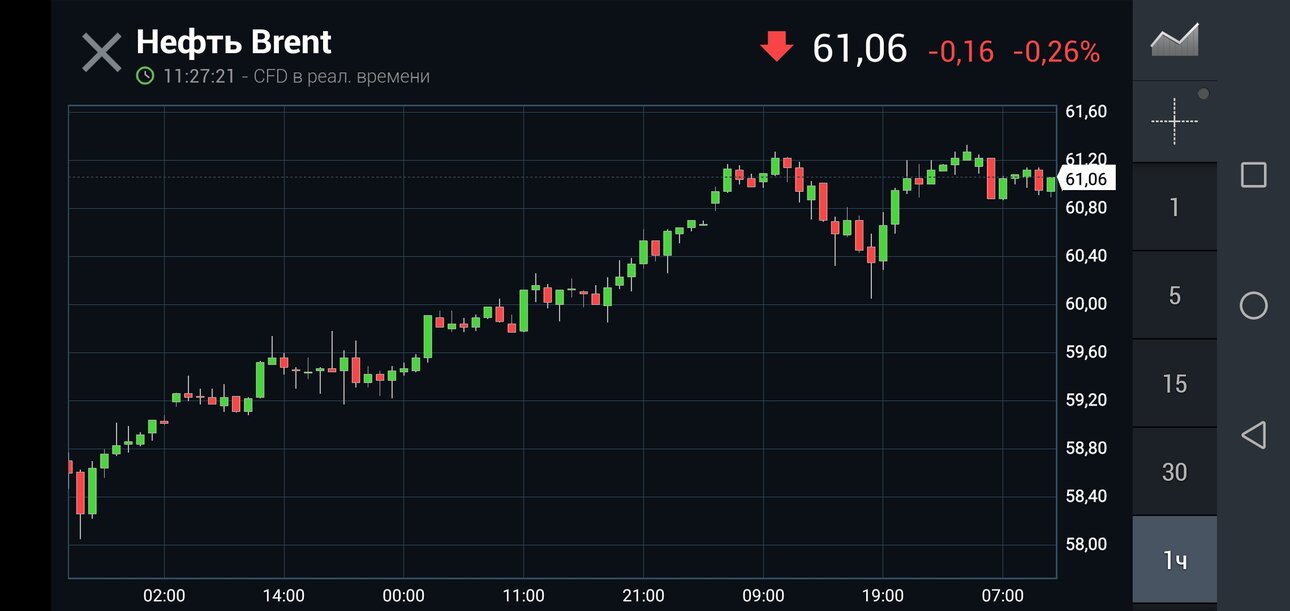This screenshot has width=1290, height=611.
Task: Enable the crosshair cursor tool
Action: coord(1174,121)
